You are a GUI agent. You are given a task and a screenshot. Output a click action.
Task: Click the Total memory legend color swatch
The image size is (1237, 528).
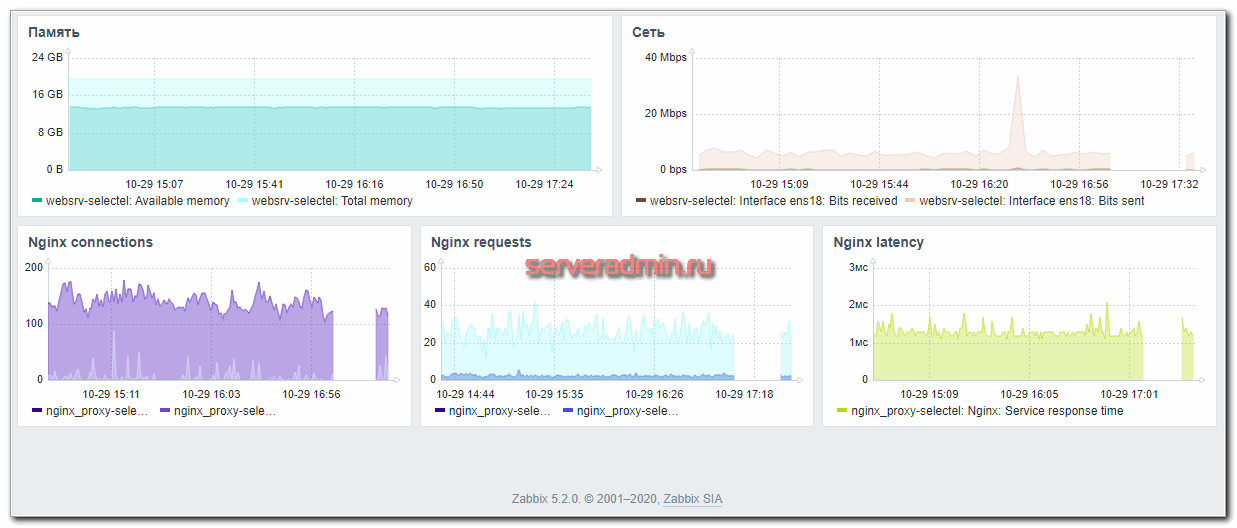tap(243, 201)
